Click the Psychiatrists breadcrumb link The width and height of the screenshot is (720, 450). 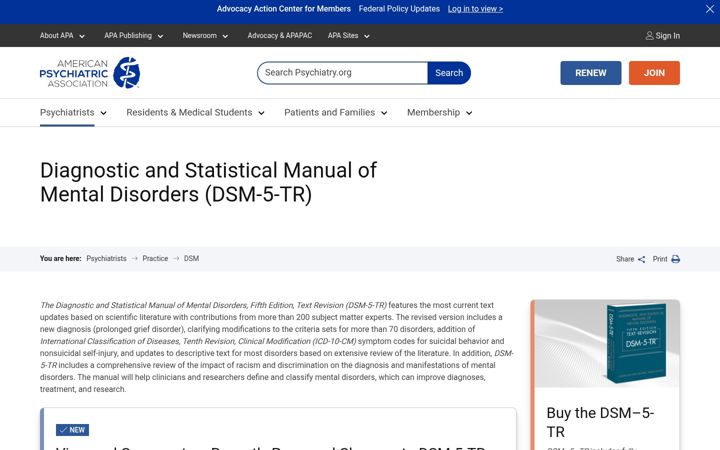(x=106, y=259)
